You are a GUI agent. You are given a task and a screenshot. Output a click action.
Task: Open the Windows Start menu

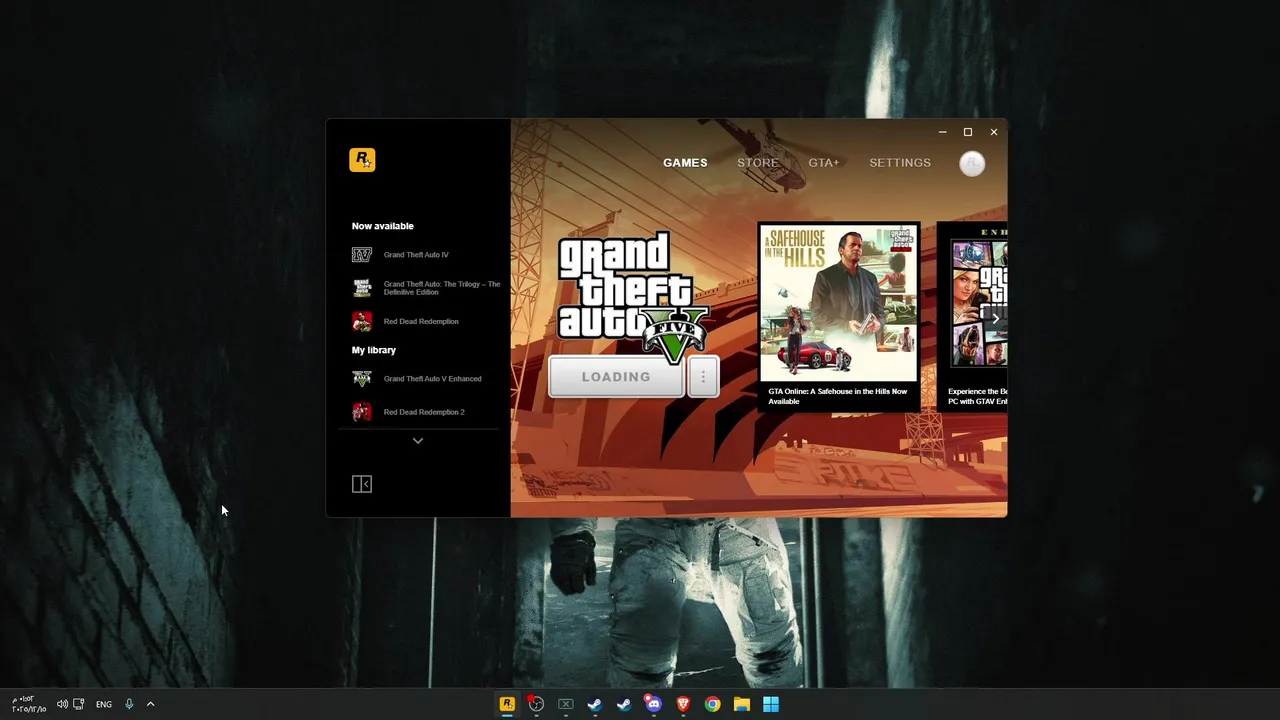(x=771, y=704)
